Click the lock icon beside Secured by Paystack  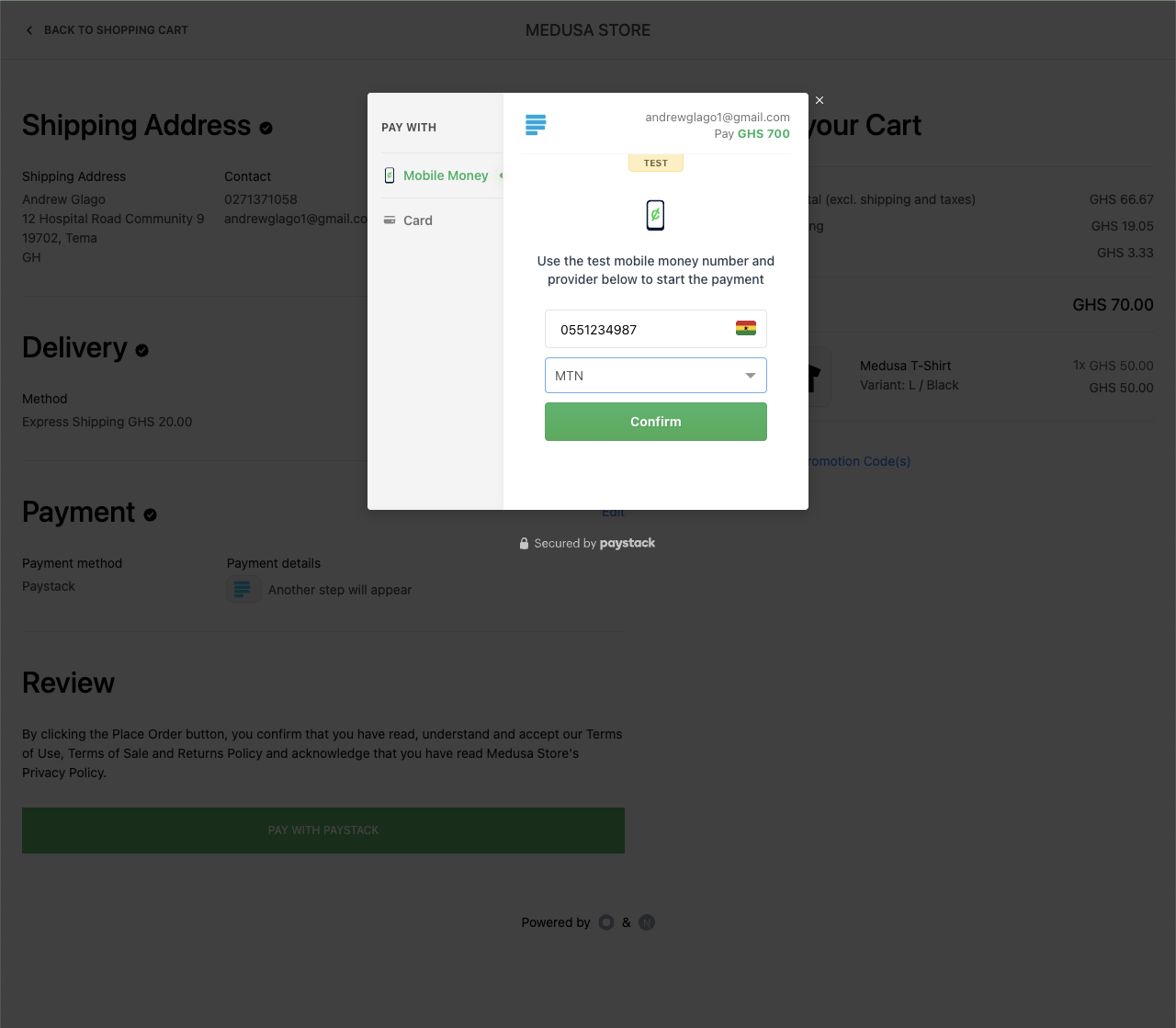coord(524,542)
